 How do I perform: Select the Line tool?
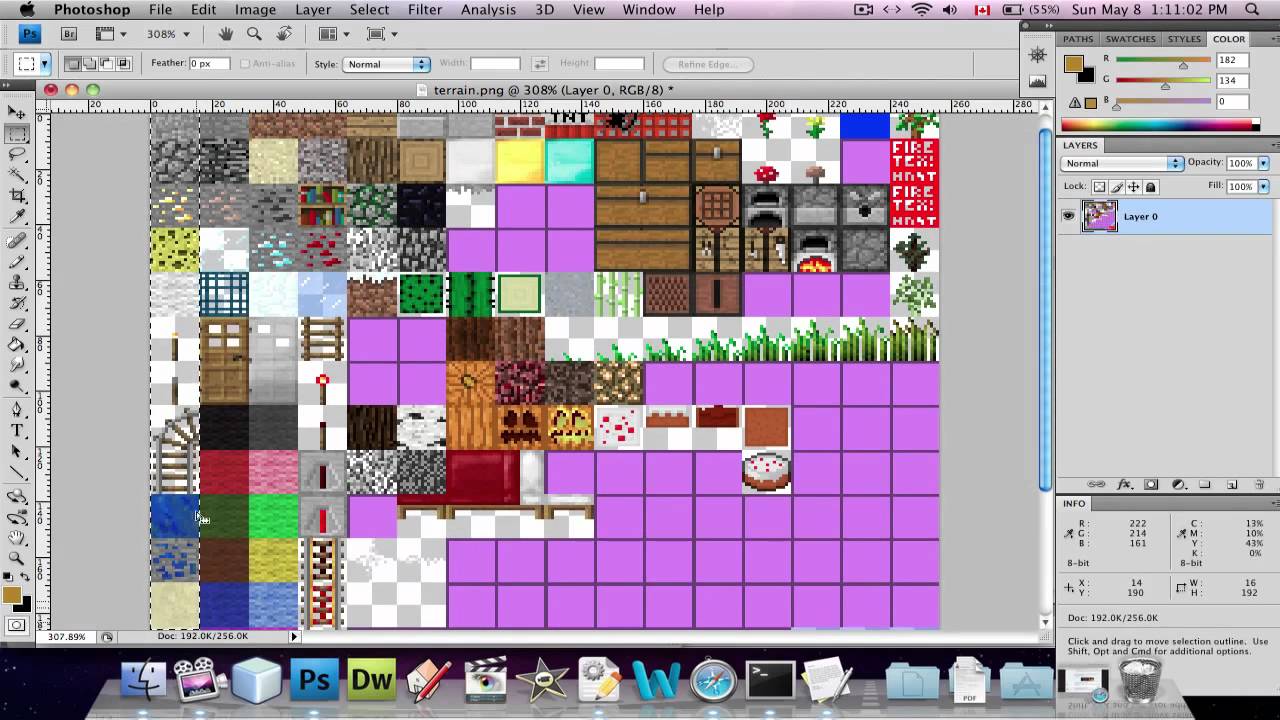(x=17, y=473)
